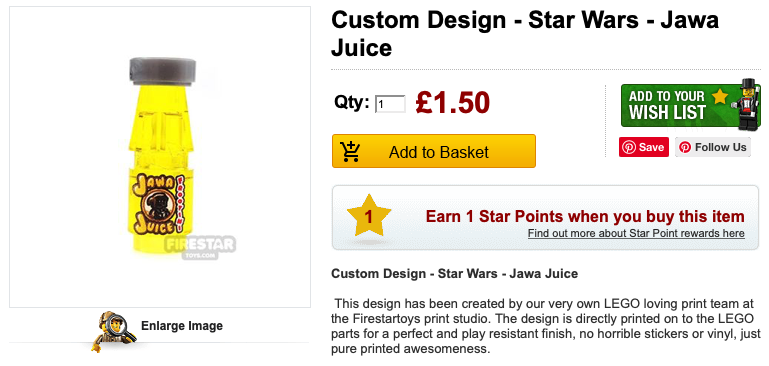Click the shopping cart icon on Add to Basket

point(350,152)
